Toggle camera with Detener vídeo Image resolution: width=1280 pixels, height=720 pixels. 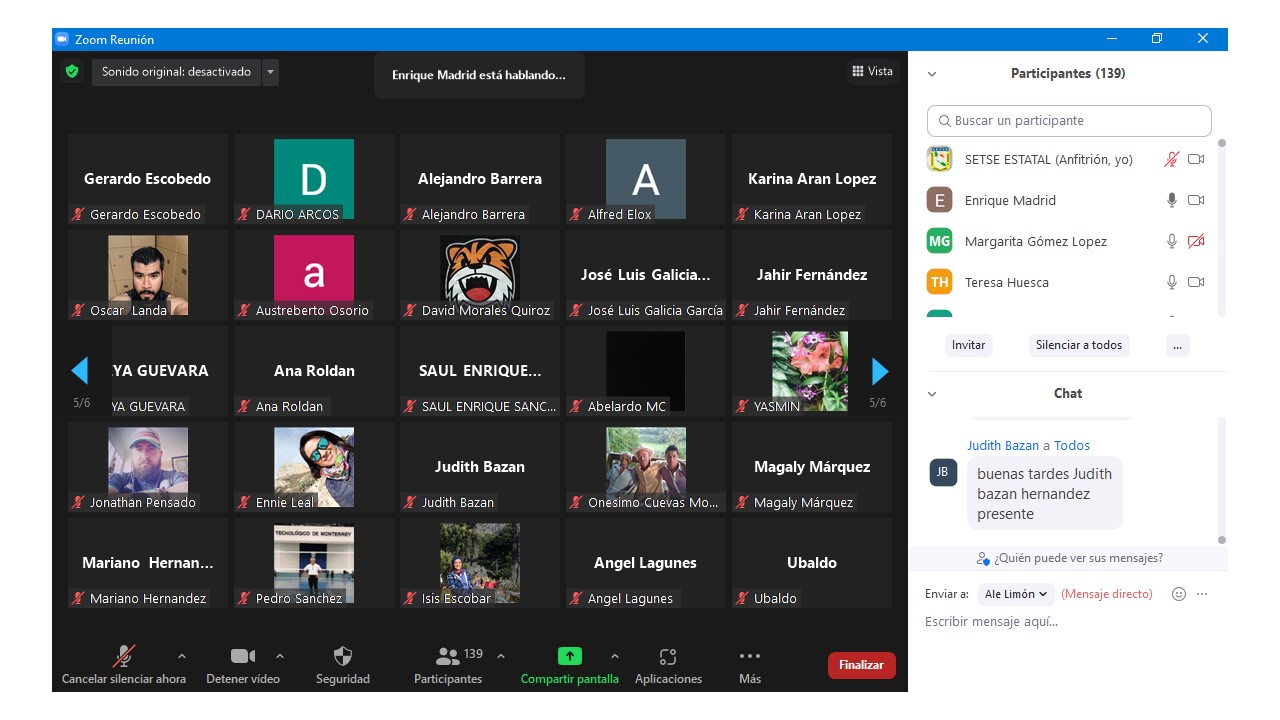pyautogui.click(x=242, y=657)
